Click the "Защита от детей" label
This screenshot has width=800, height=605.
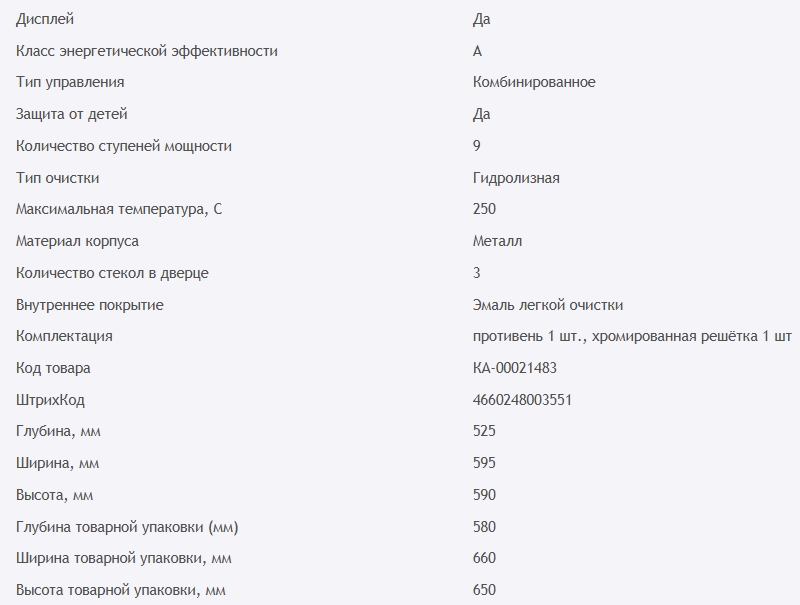coord(72,114)
